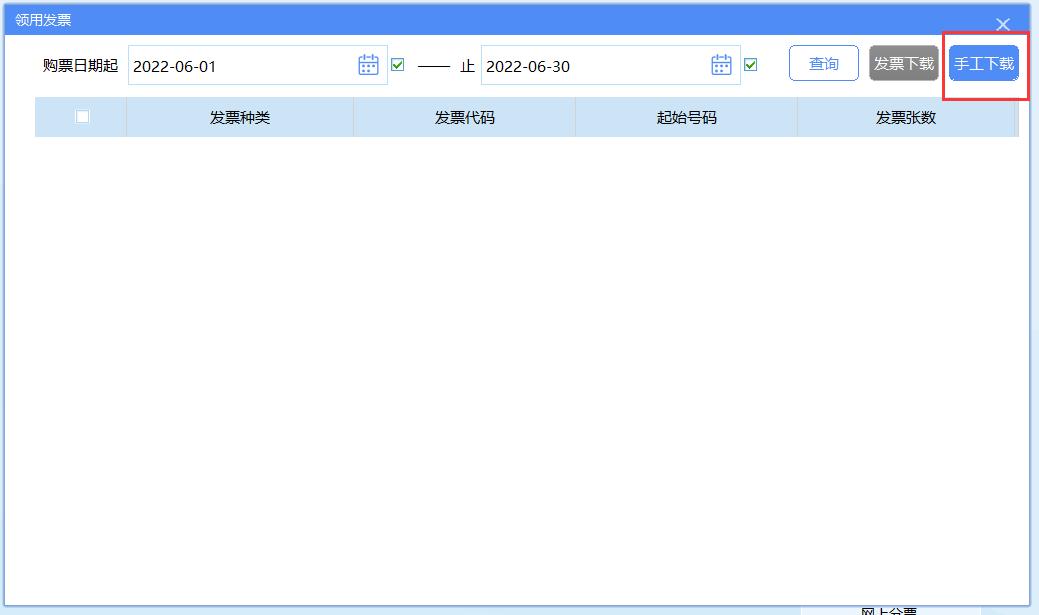
Task: Close the 领用发票 dialog
Action: (x=1003, y=24)
